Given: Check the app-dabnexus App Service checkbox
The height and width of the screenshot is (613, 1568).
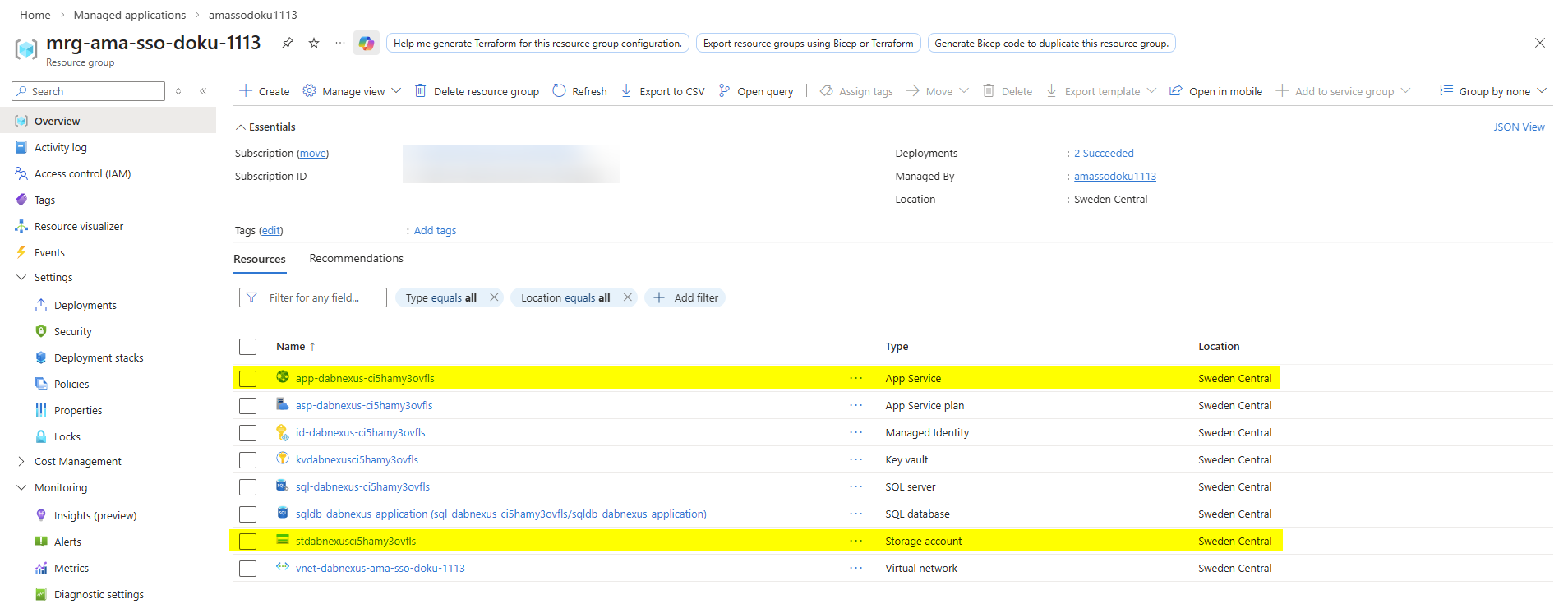Looking at the screenshot, I should click(247, 379).
